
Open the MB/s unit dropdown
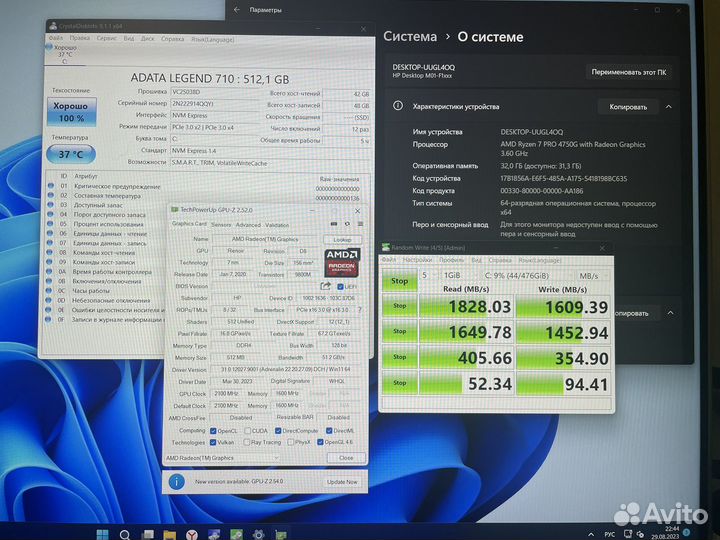click(x=591, y=276)
